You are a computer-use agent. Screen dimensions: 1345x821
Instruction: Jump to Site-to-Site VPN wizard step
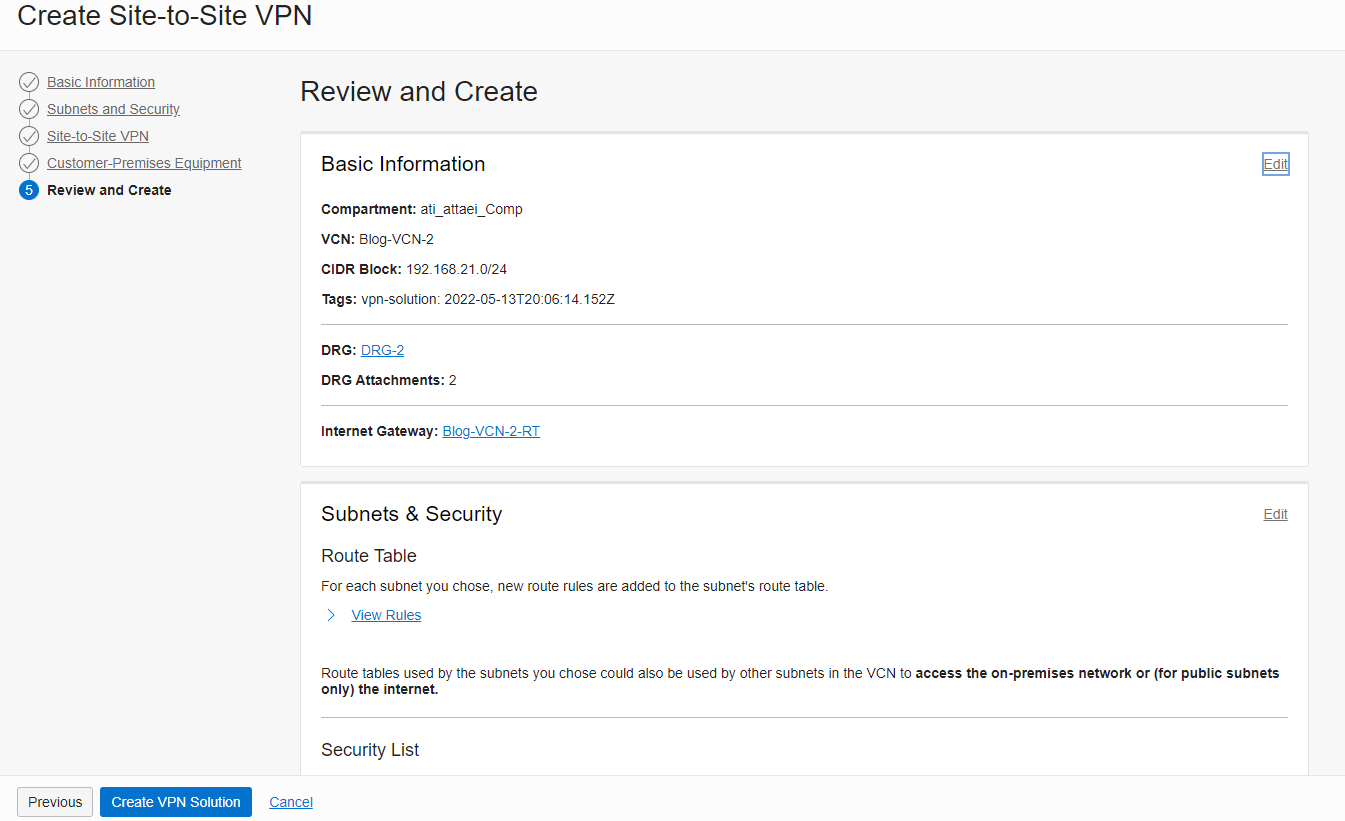(x=98, y=136)
